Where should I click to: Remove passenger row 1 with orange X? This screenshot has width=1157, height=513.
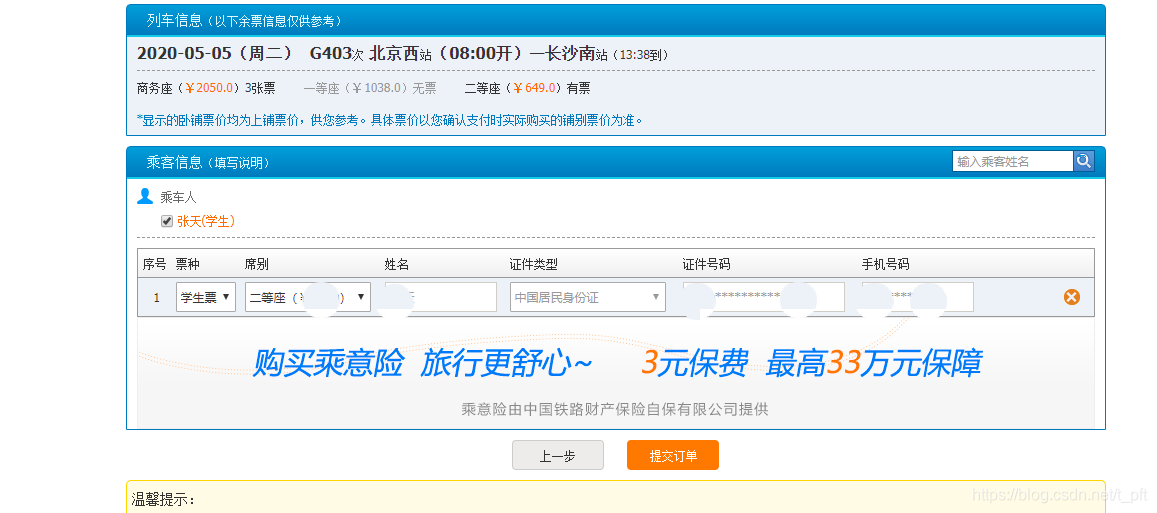click(1071, 297)
